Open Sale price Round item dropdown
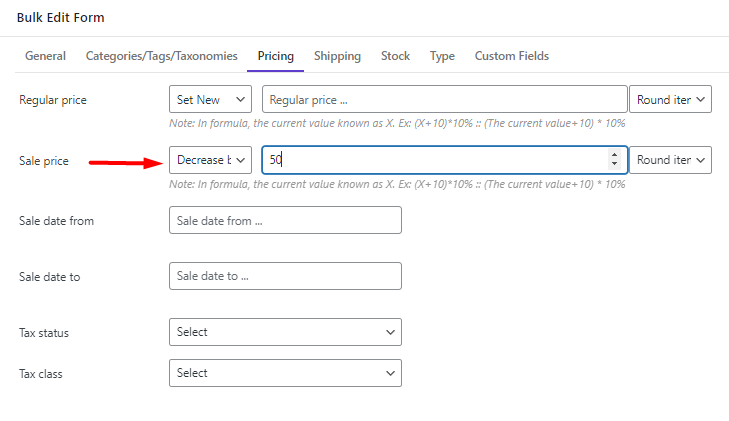This screenshot has width=729, height=421. click(x=670, y=160)
